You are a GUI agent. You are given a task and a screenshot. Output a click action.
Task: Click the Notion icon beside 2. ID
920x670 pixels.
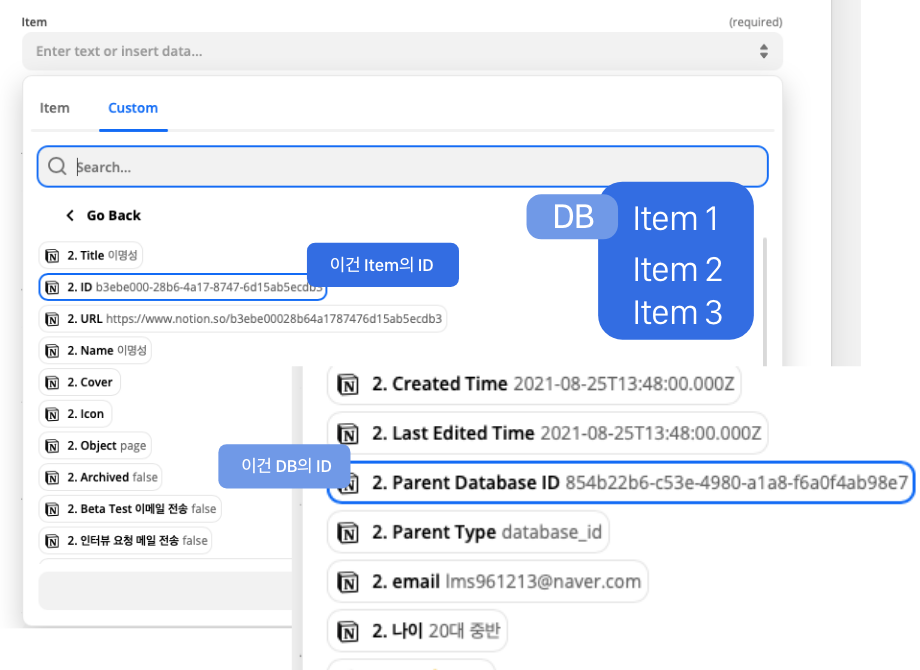(52, 287)
